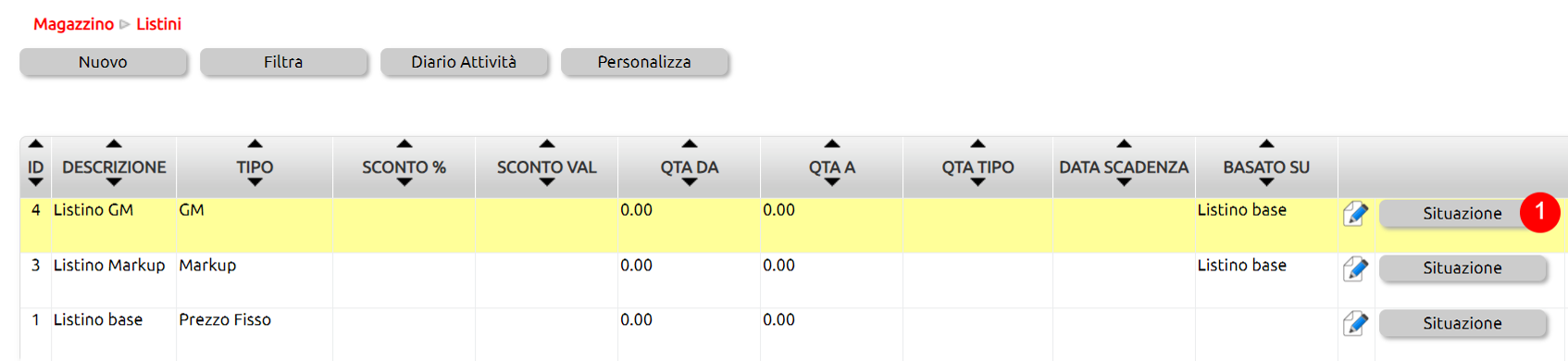This screenshot has height=361, width=1568.
Task: Sort DESCRIZIONE column descending arrow
Action: coord(114,182)
